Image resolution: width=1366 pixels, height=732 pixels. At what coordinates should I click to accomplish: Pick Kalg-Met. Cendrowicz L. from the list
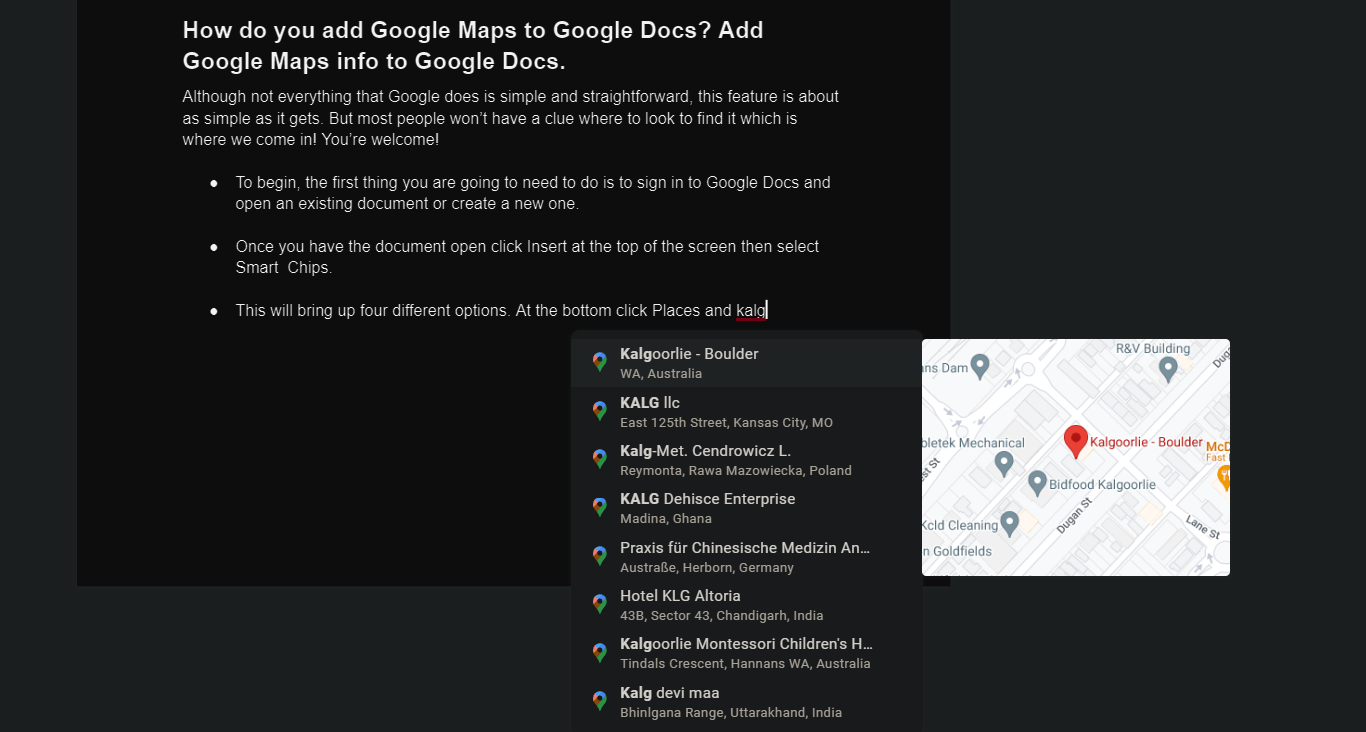pos(746,460)
